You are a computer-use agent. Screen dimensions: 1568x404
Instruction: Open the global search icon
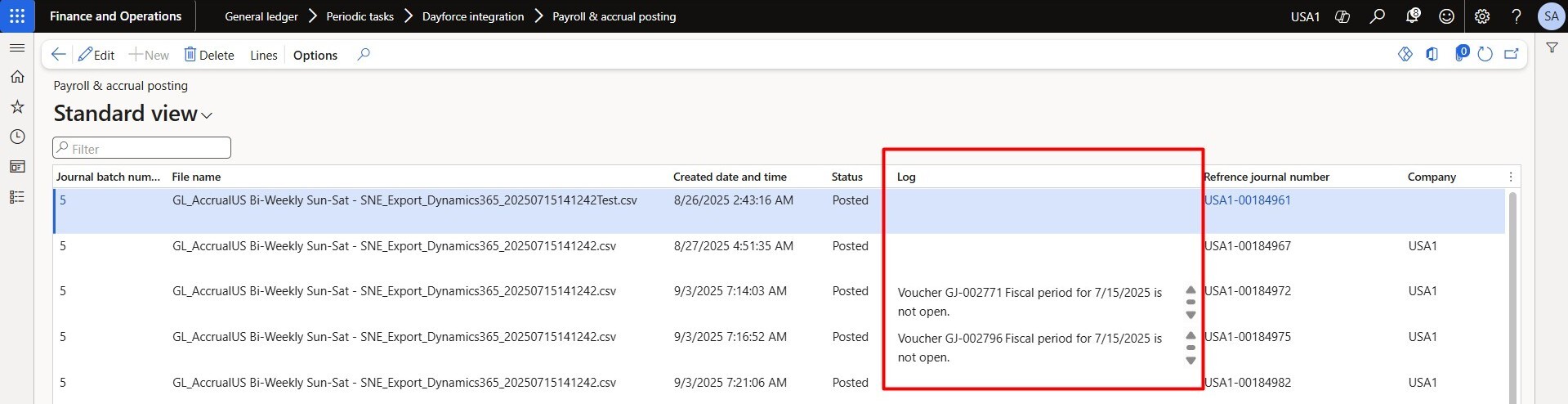click(x=1378, y=16)
